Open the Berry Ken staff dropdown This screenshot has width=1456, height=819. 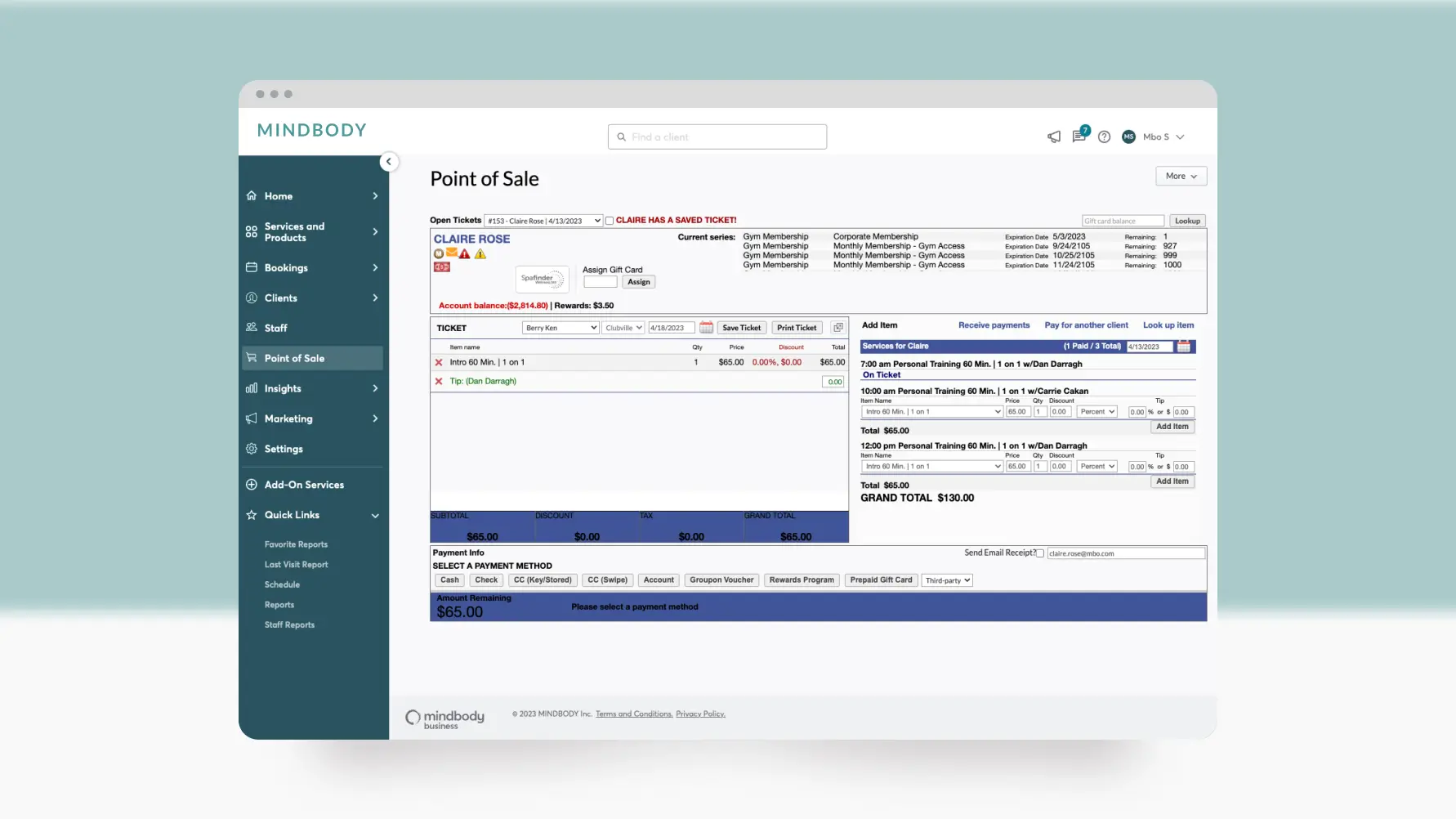pyautogui.click(x=561, y=328)
